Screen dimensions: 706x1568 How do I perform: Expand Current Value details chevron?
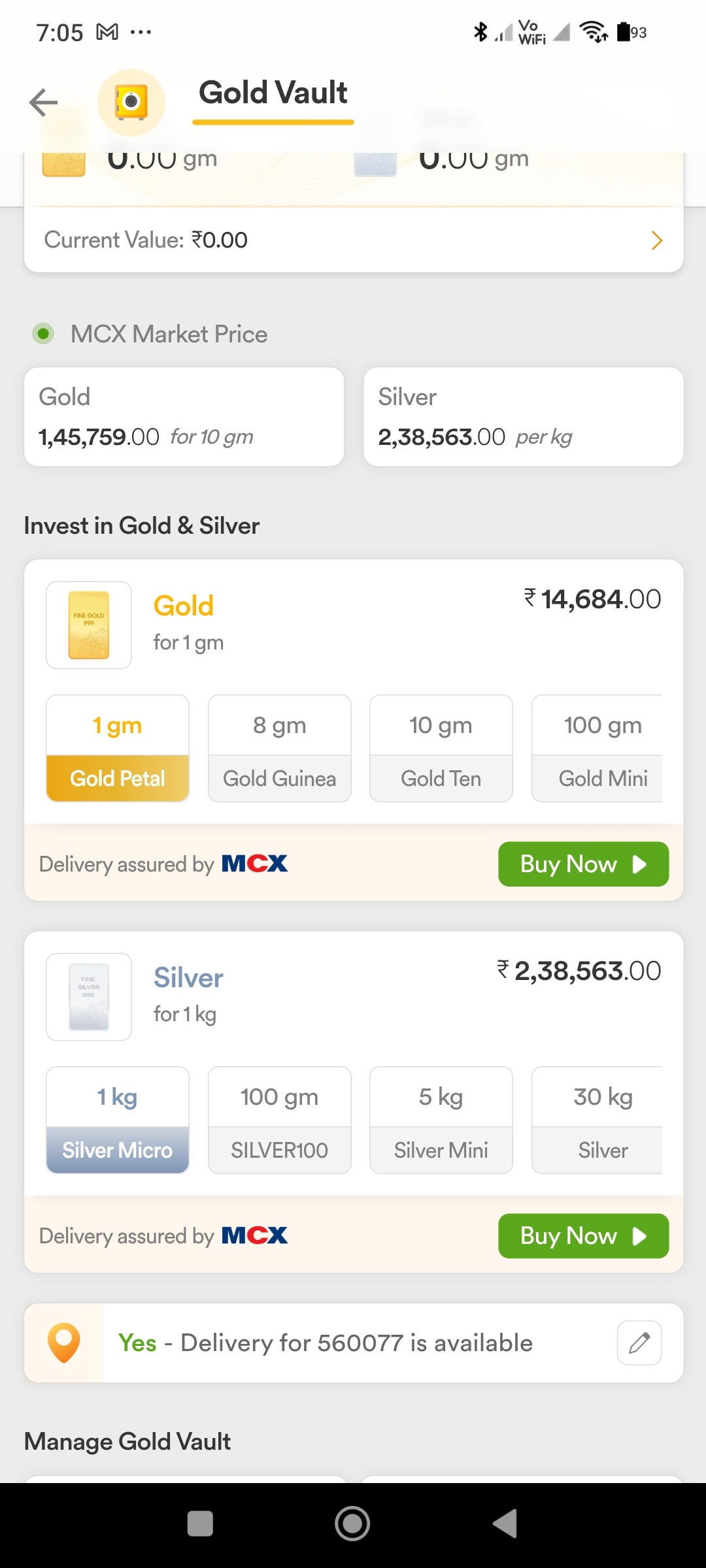click(x=657, y=240)
